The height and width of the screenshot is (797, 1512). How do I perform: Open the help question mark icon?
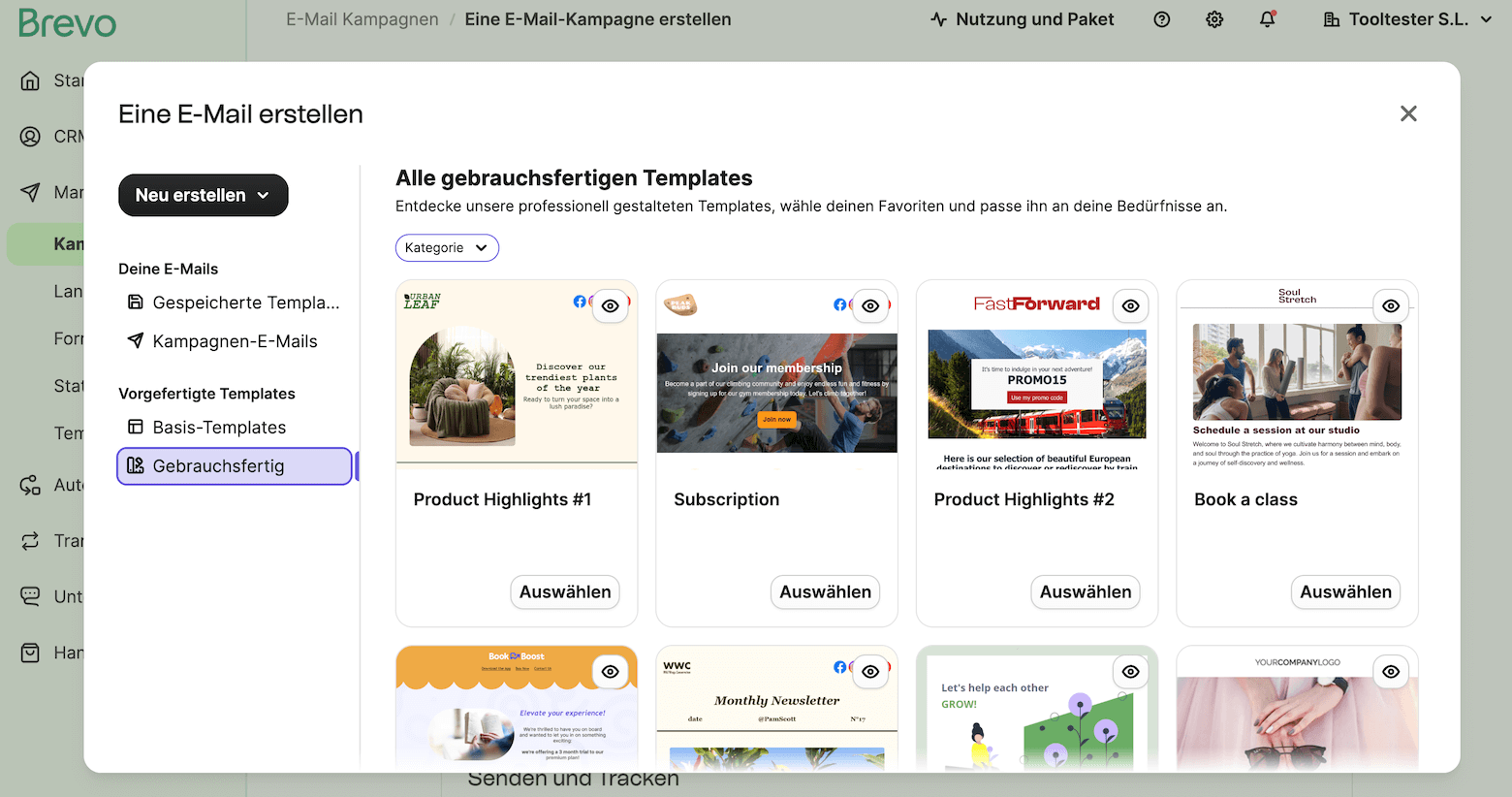(1161, 19)
